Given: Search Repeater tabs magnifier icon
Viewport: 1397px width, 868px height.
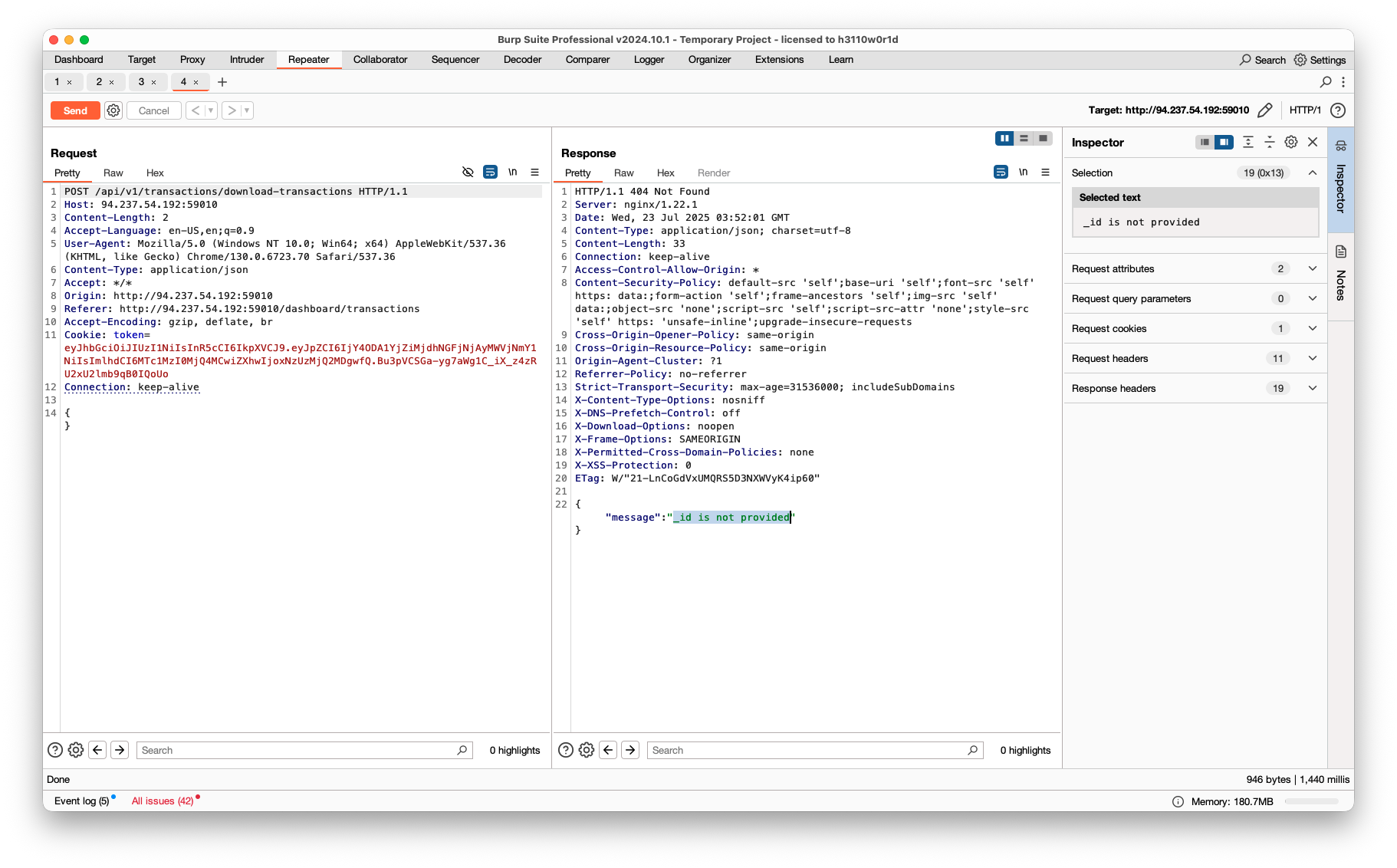Looking at the screenshot, I should (1326, 82).
